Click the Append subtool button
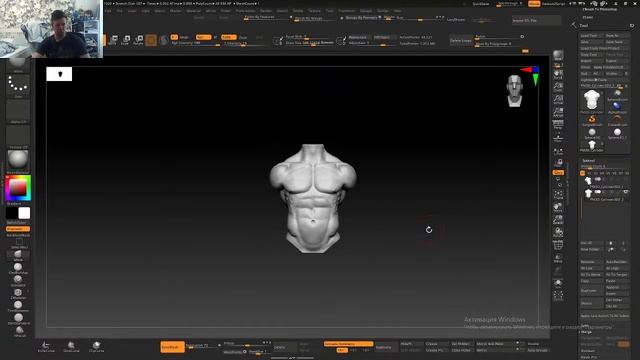The width and height of the screenshot is (640, 360). [617, 287]
